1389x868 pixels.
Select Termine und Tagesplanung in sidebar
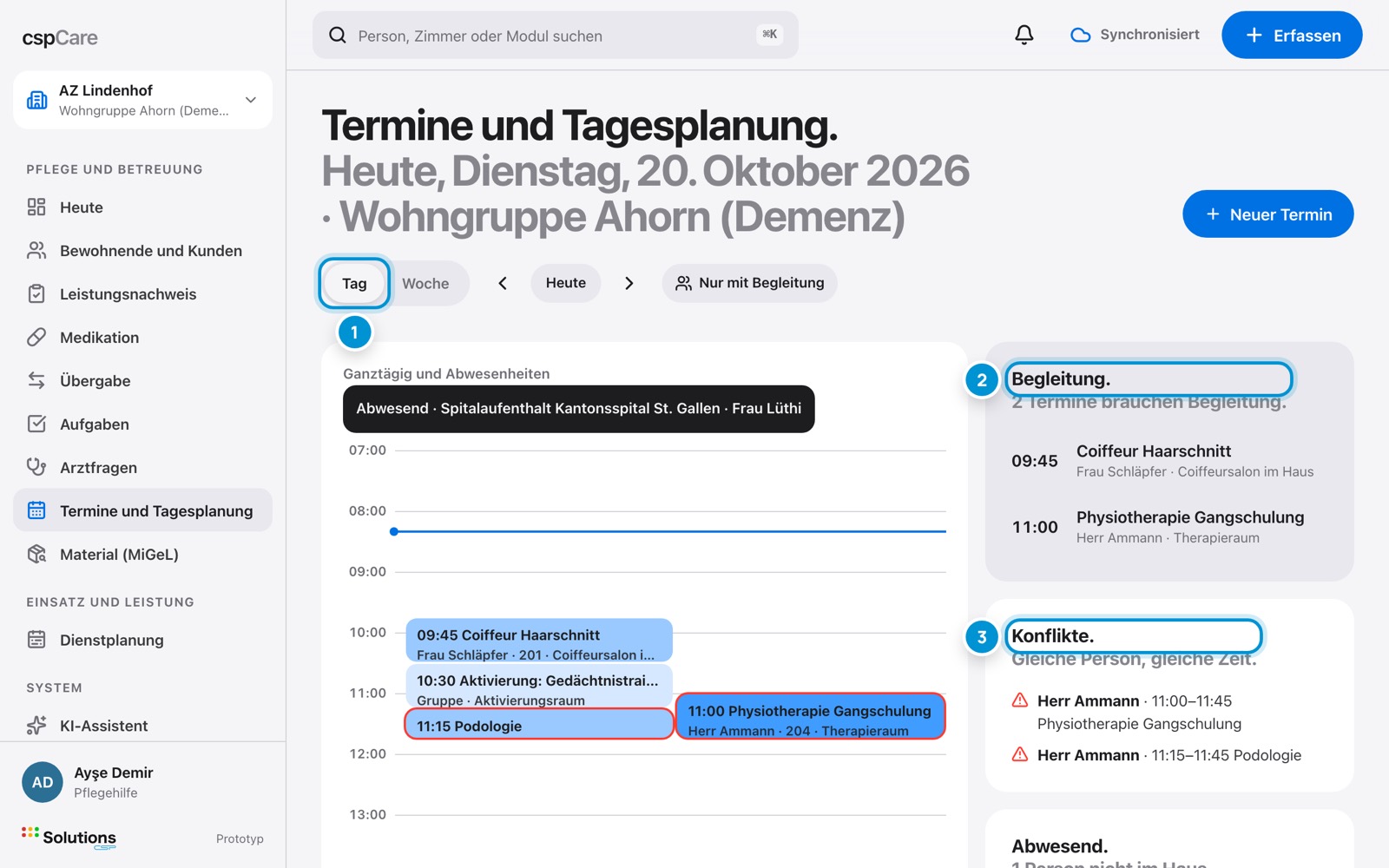[142, 510]
